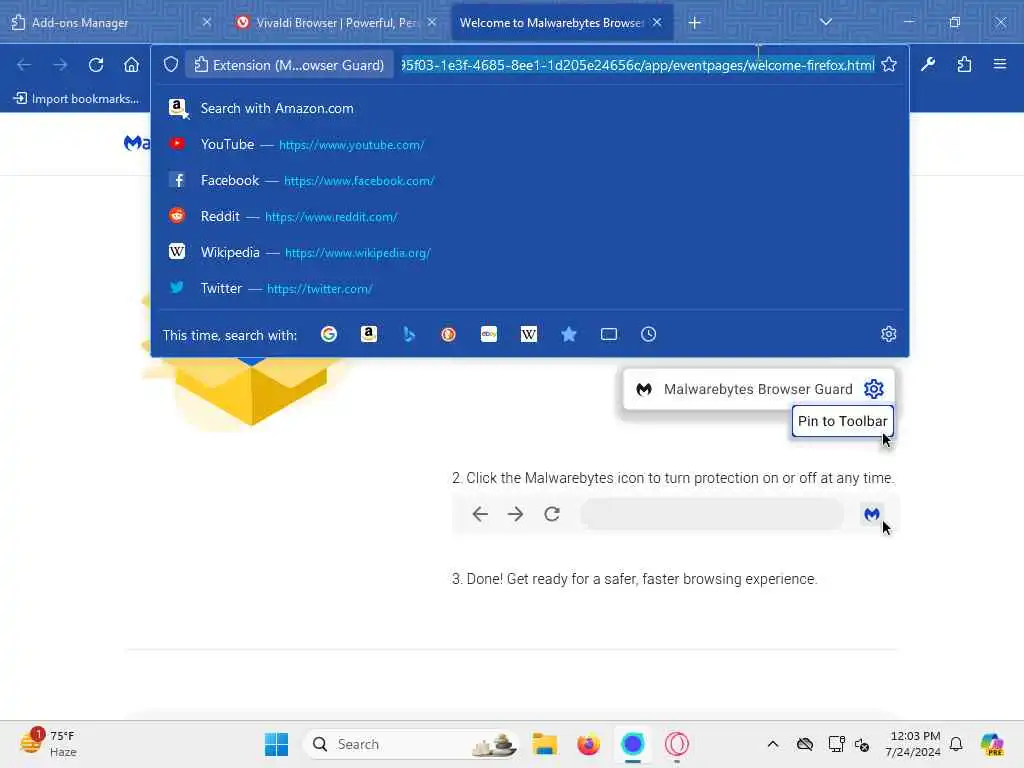The width and height of the screenshot is (1024, 768).
Task: Close the Vivaldi Browser tab
Action: (432, 22)
